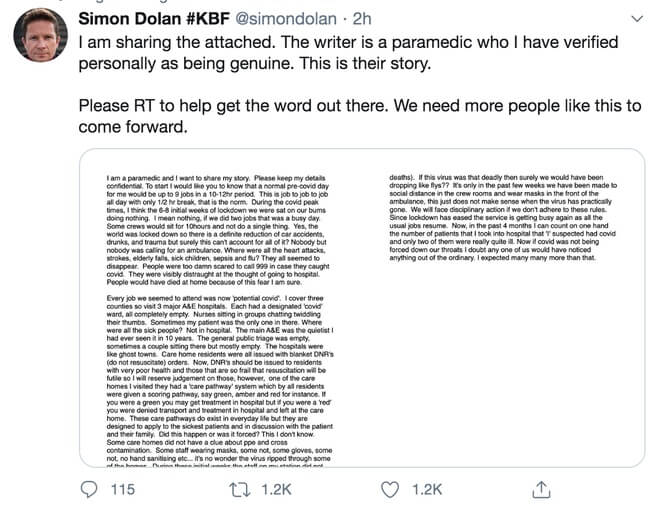Open the share icon on the tweet
Image resolution: width=660 pixels, height=509 pixels.
[539, 489]
